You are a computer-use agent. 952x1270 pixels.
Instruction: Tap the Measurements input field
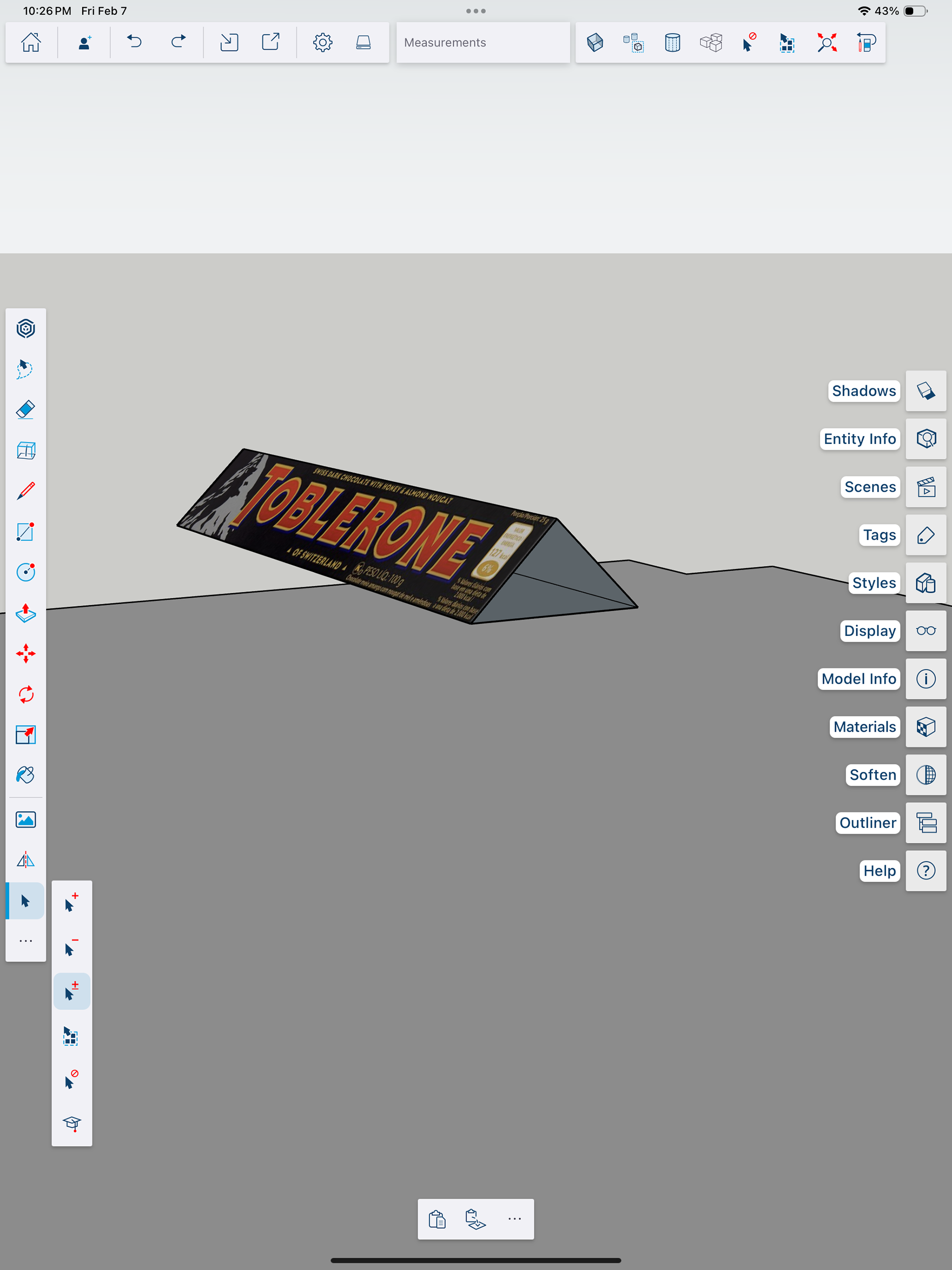482,43
